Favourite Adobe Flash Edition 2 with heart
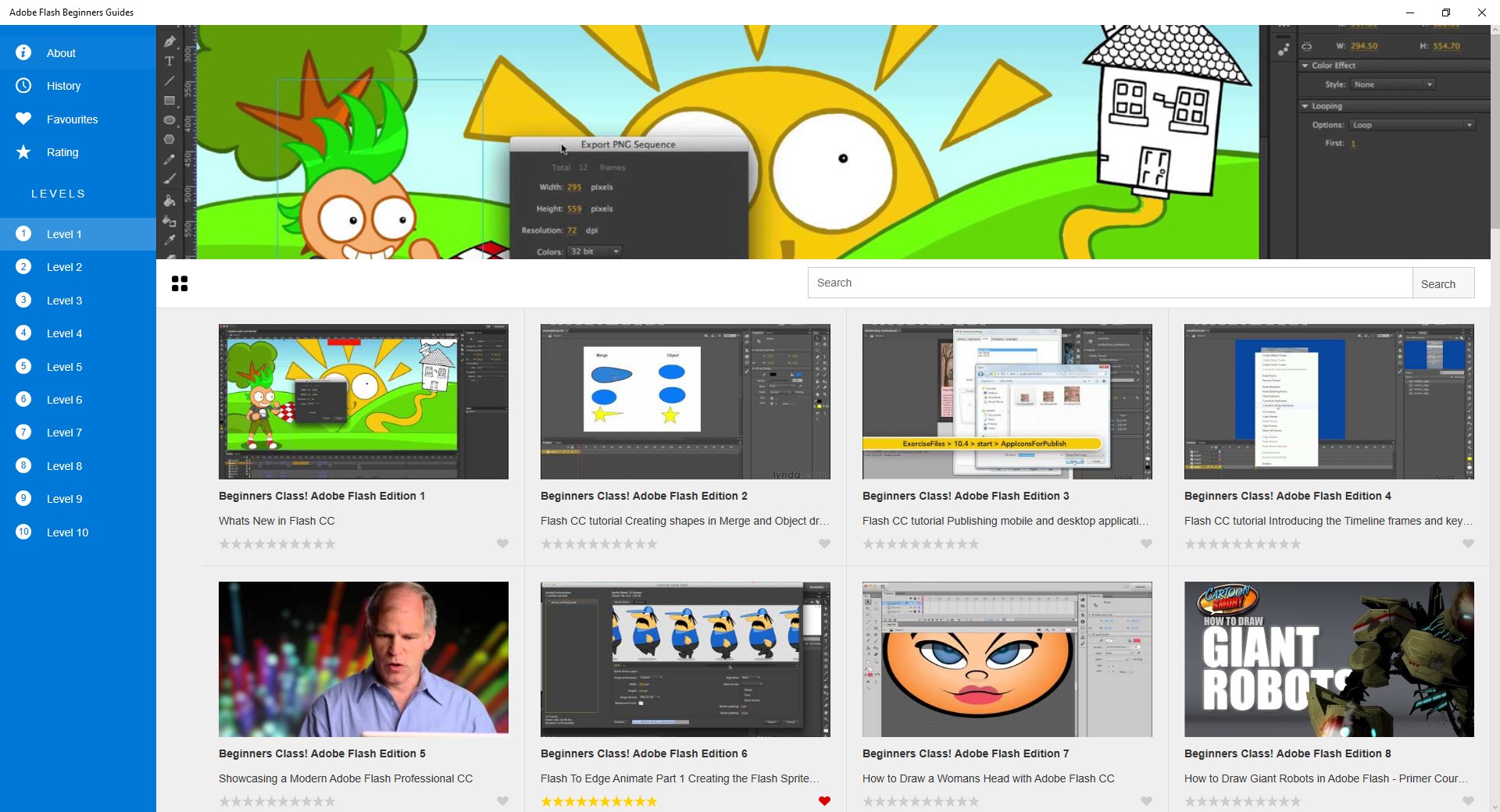Screen dimensions: 1500x812 (824, 543)
